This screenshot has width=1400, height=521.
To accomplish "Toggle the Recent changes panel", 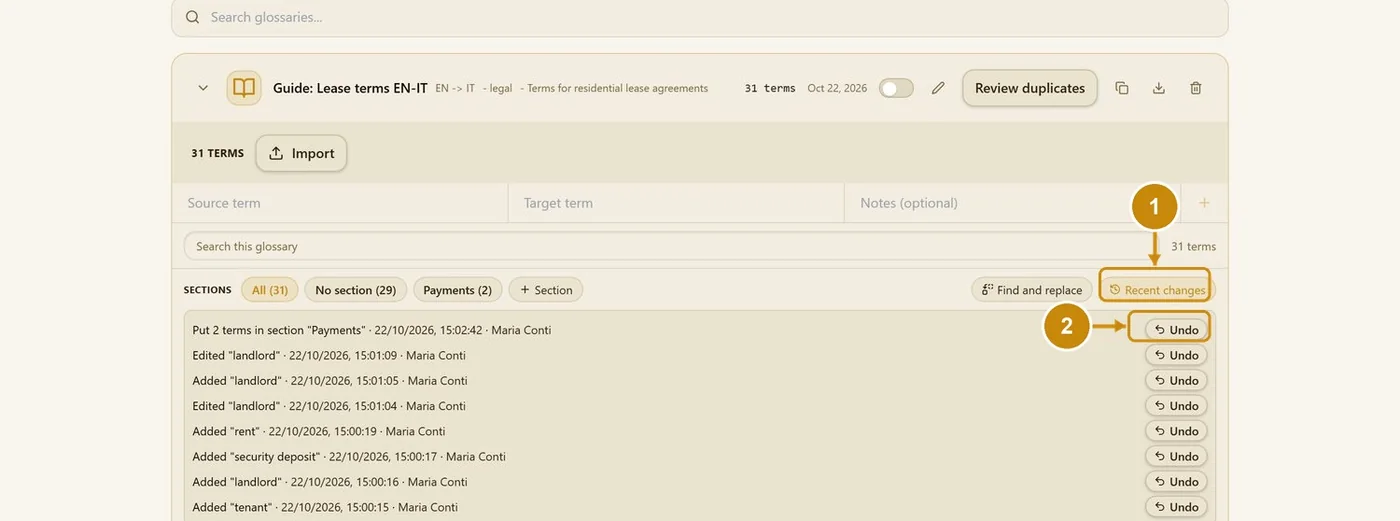I will pyautogui.click(x=1156, y=290).
